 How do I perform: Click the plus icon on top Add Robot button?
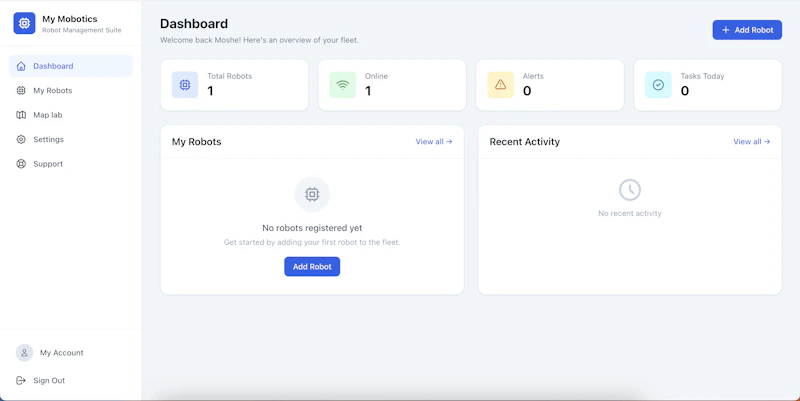pos(726,30)
